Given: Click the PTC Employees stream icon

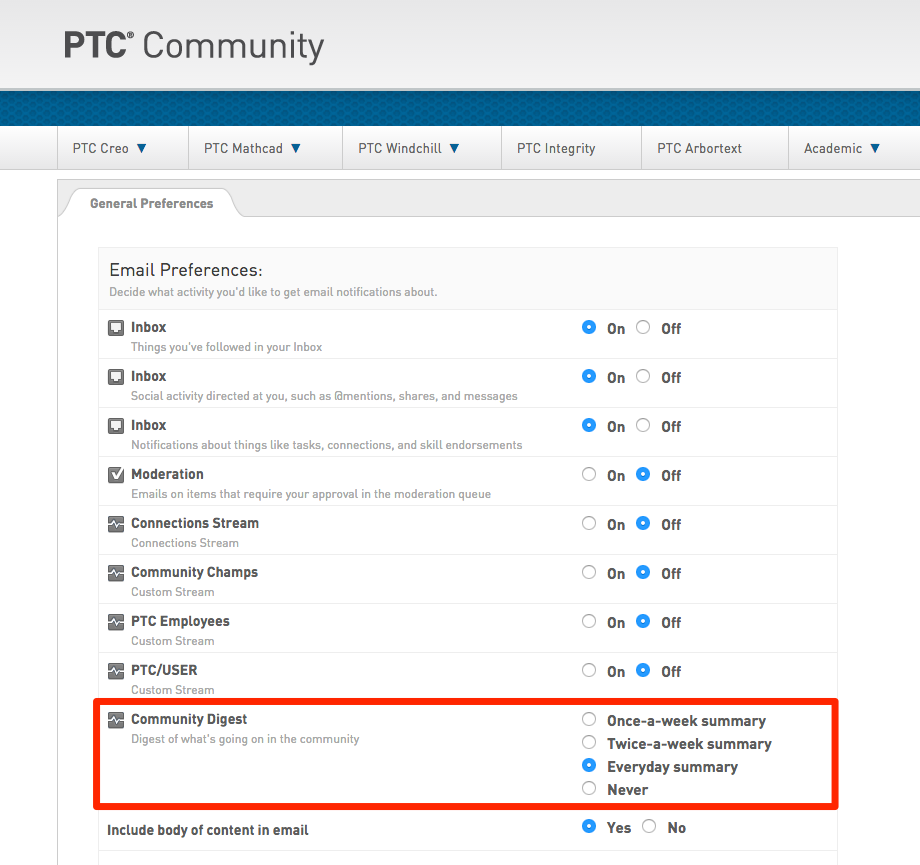Looking at the screenshot, I should 116,621.
